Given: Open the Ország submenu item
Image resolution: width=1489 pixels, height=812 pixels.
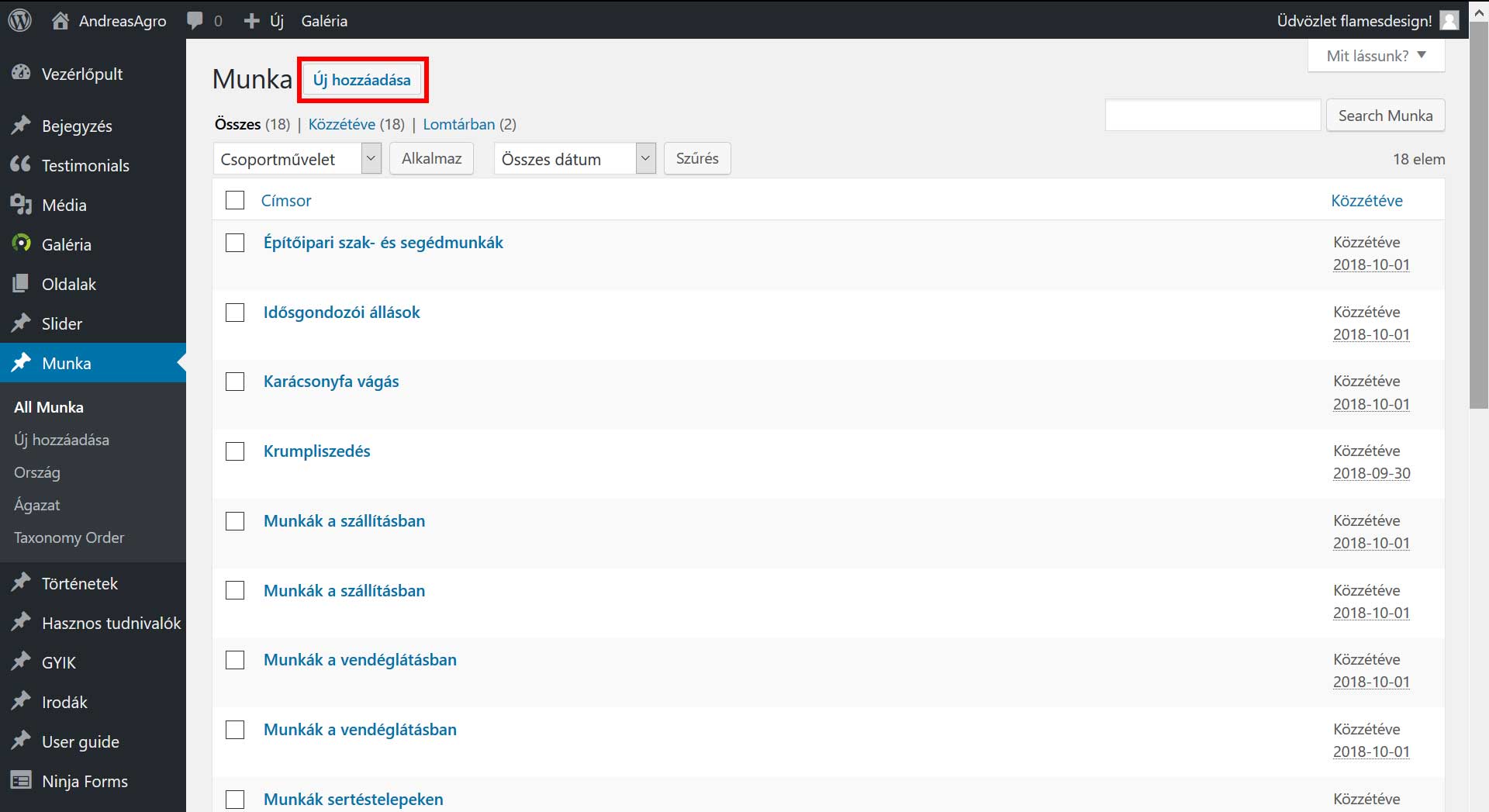Looking at the screenshot, I should tap(37, 472).
